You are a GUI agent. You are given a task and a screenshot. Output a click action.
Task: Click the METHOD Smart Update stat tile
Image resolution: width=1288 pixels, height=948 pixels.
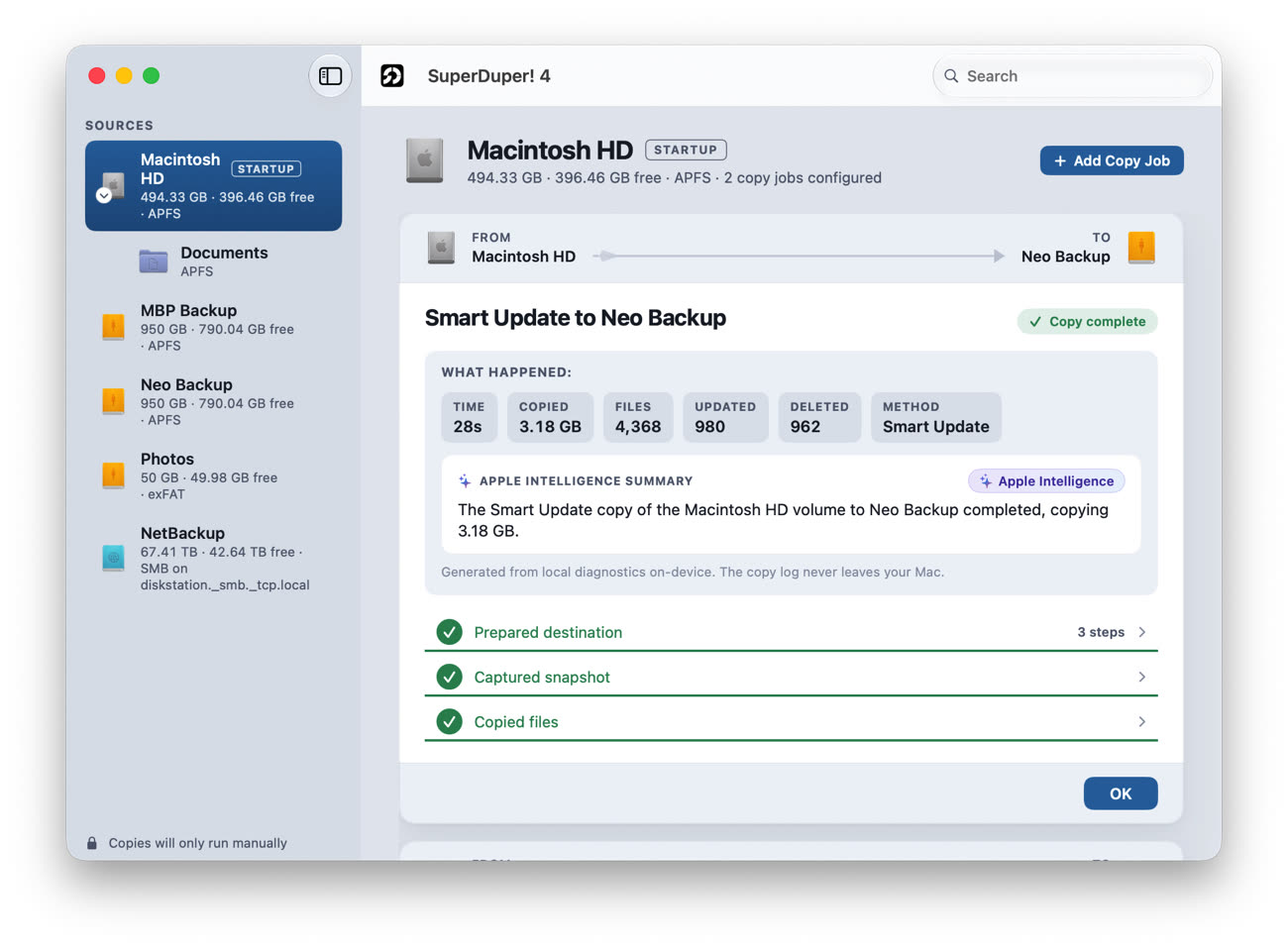936,417
